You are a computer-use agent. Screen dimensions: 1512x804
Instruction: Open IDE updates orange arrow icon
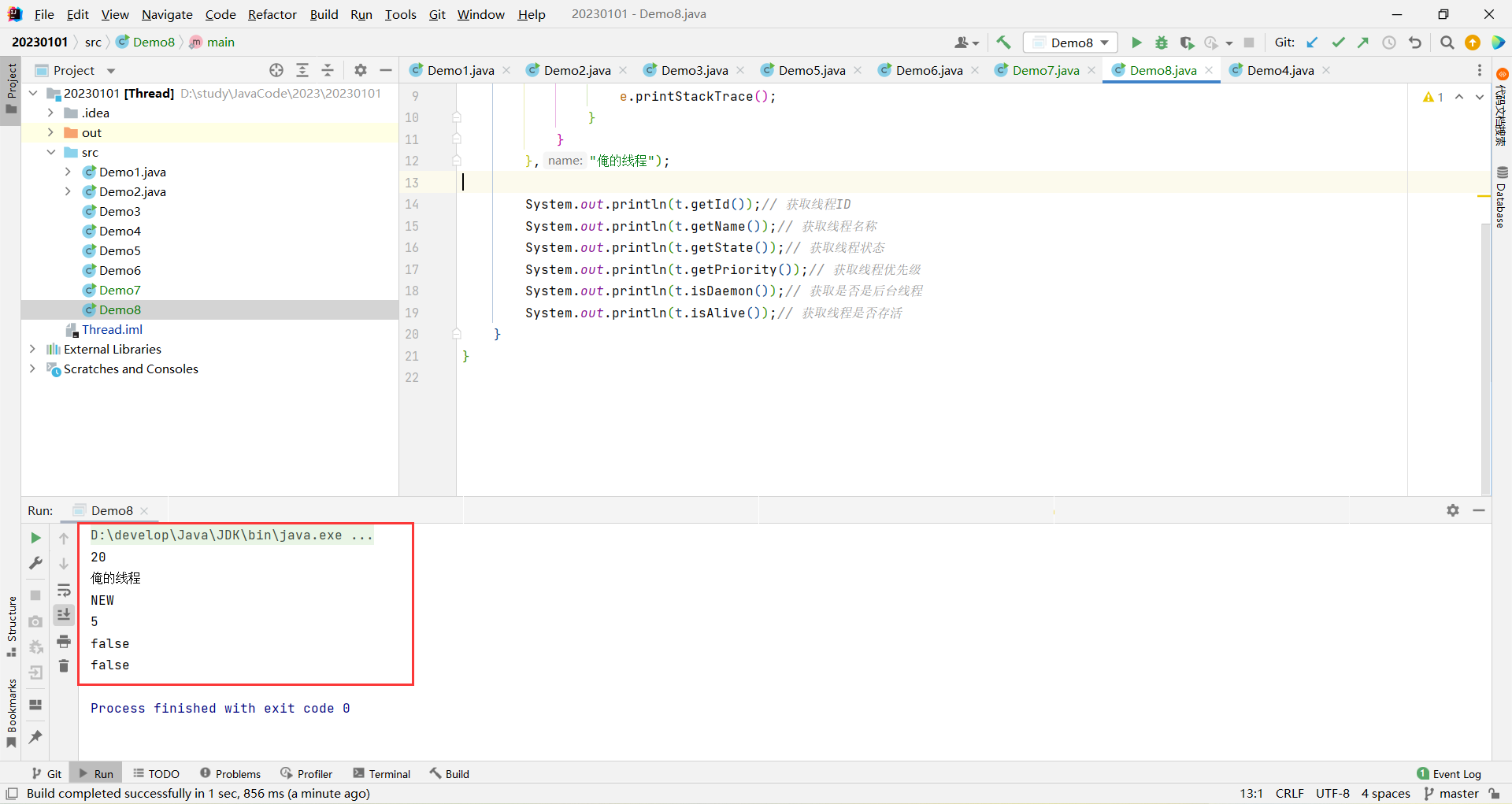point(1472,43)
